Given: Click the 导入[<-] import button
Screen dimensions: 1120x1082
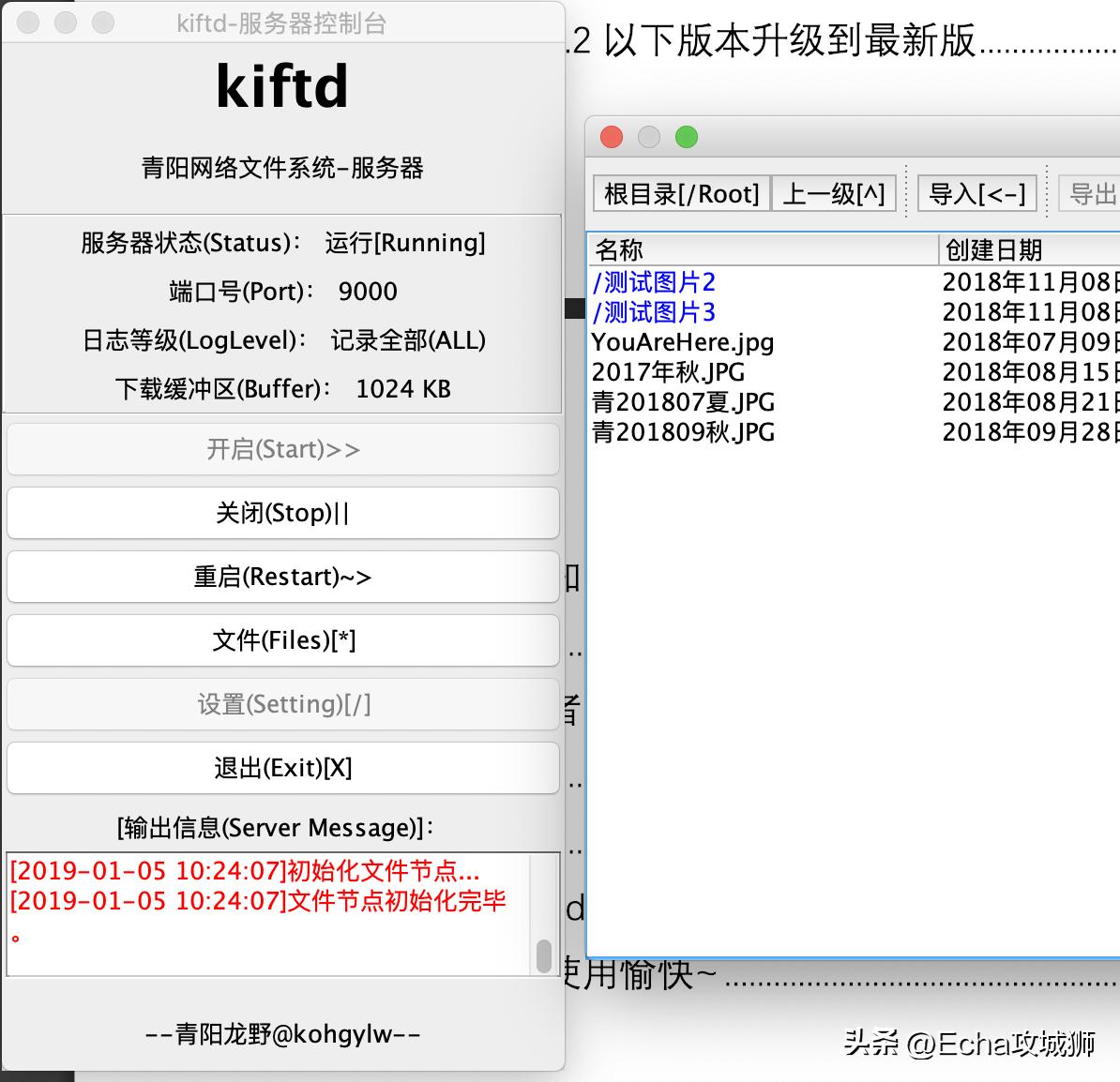Looking at the screenshot, I should point(976,193).
